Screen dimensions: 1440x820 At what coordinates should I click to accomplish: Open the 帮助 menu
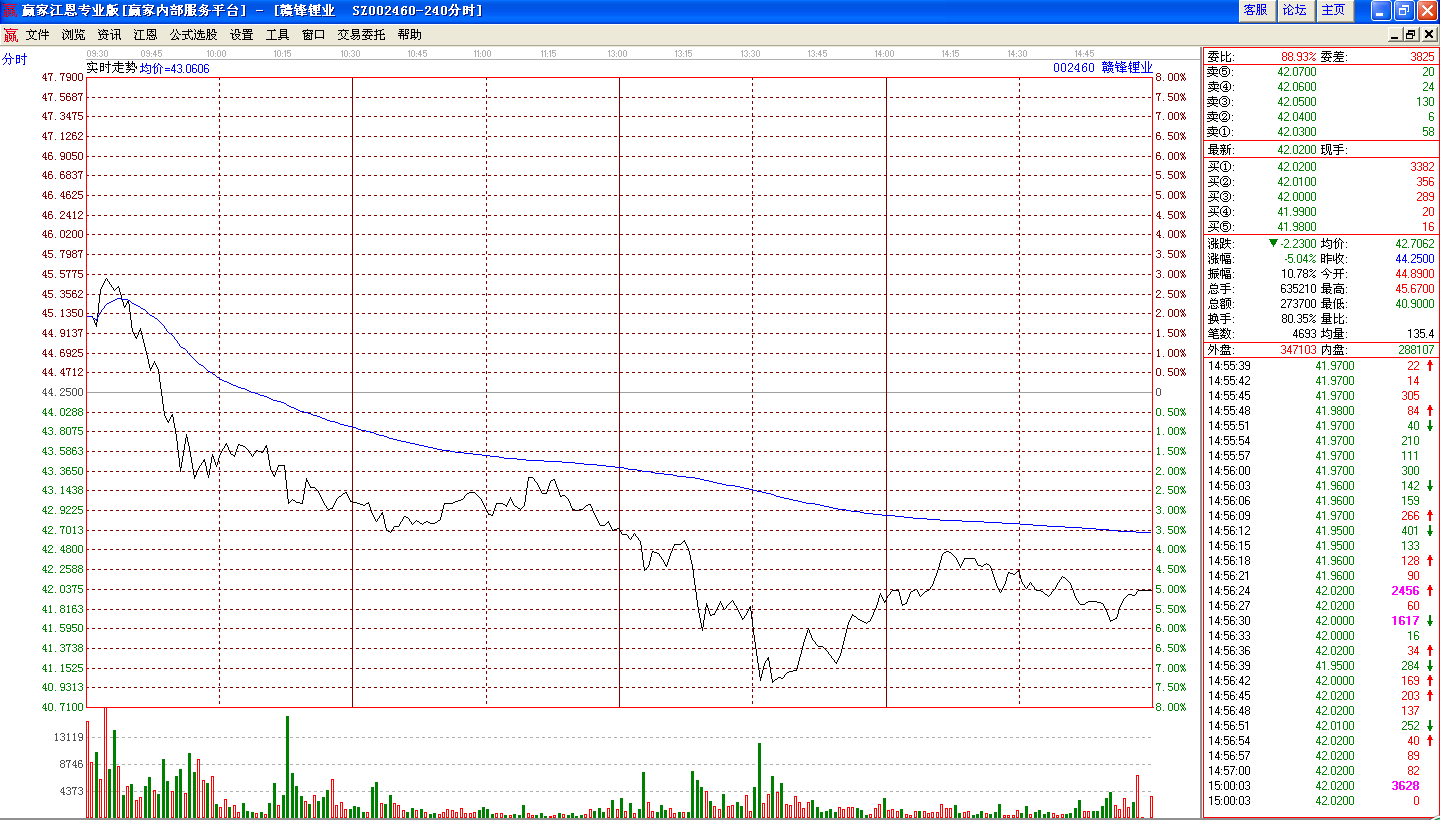pos(410,34)
